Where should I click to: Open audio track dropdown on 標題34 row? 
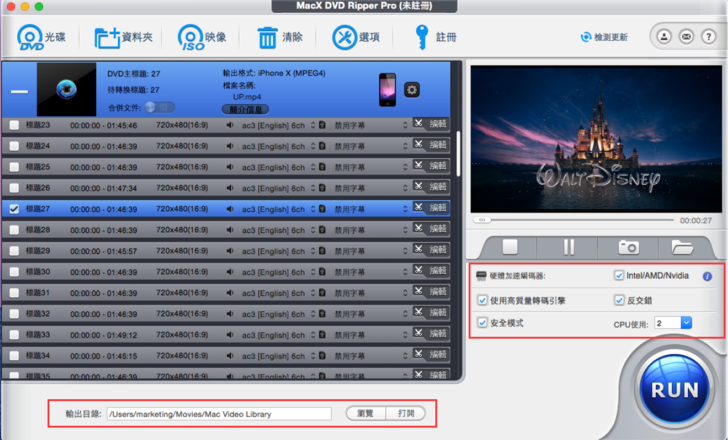[x=313, y=356]
